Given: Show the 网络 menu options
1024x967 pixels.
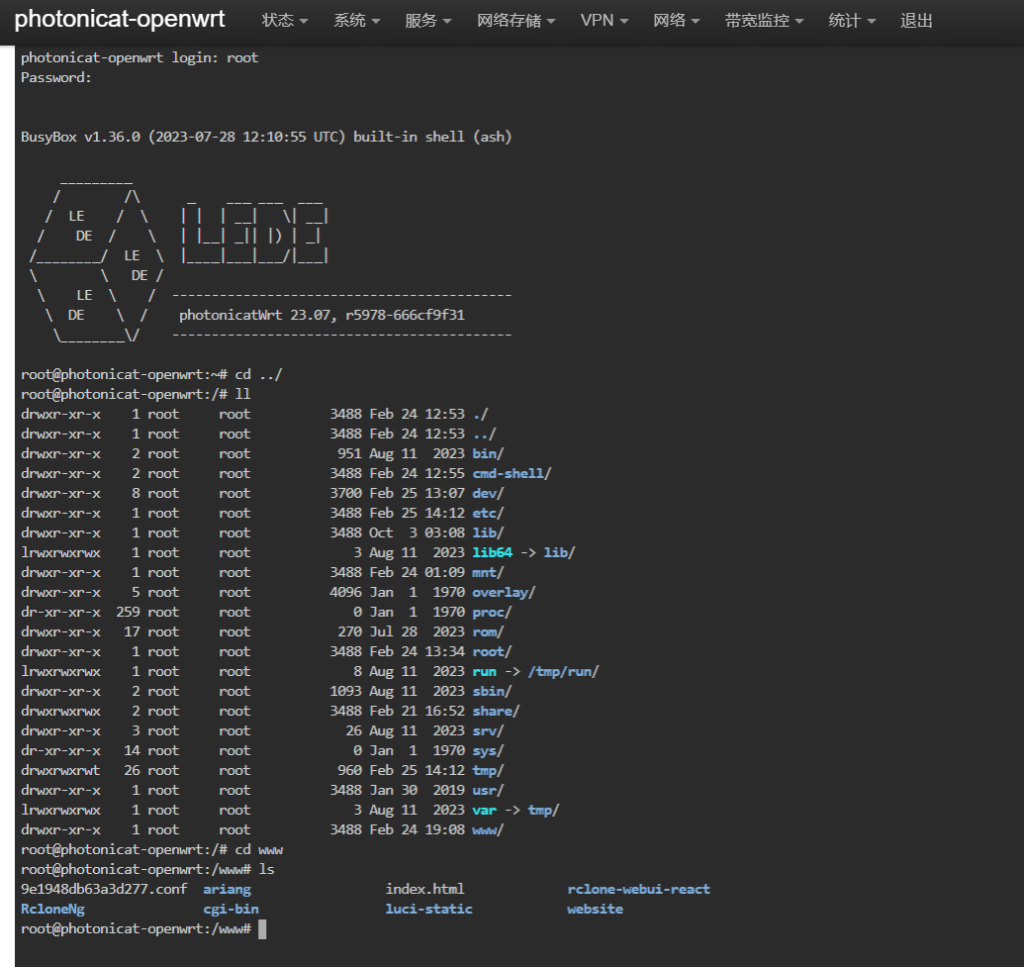Looking at the screenshot, I should pos(676,21).
